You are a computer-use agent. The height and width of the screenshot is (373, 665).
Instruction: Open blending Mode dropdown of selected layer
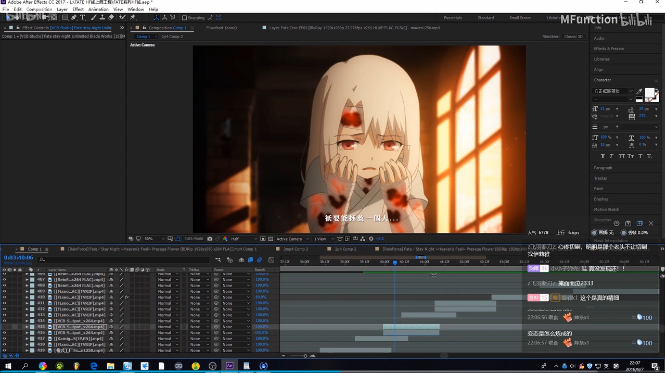coord(168,327)
